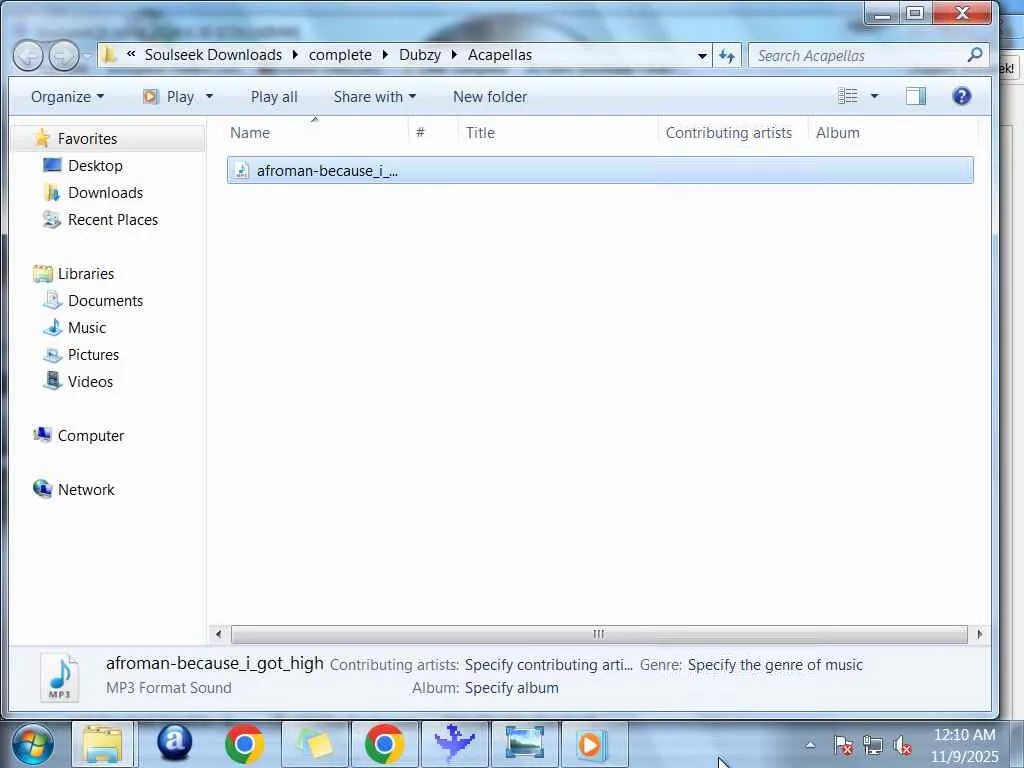Open Libraries in the sidebar
Image resolution: width=1024 pixels, height=768 pixels.
tap(86, 274)
